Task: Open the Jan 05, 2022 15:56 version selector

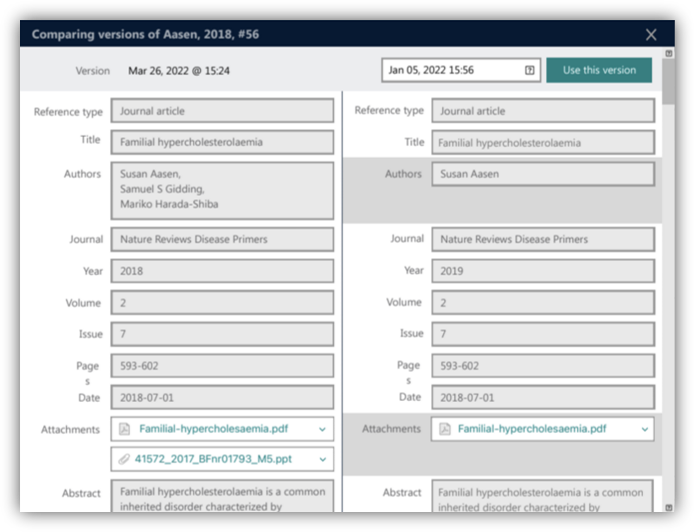Action: 461,70
